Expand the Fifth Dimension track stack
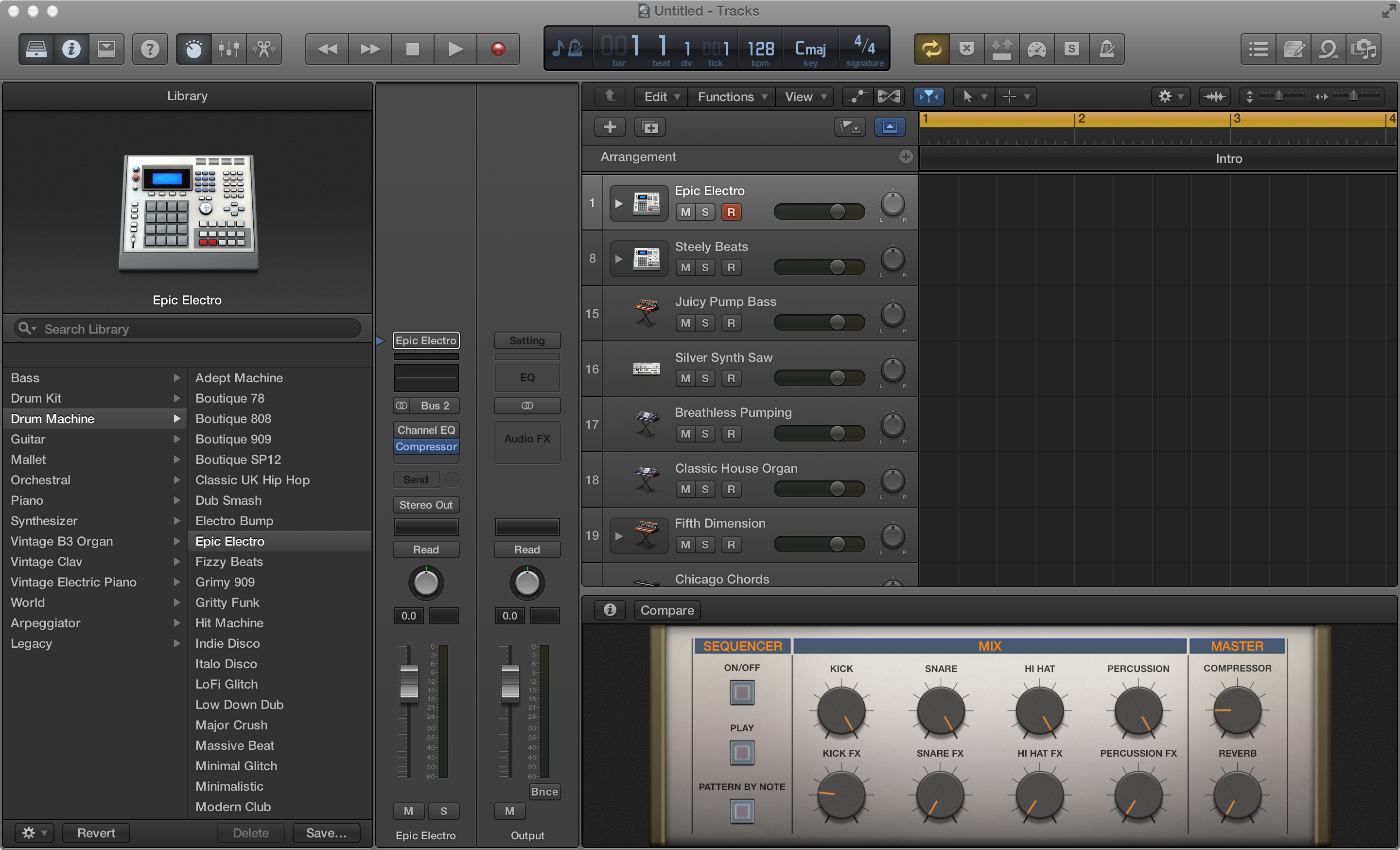 (619, 536)
